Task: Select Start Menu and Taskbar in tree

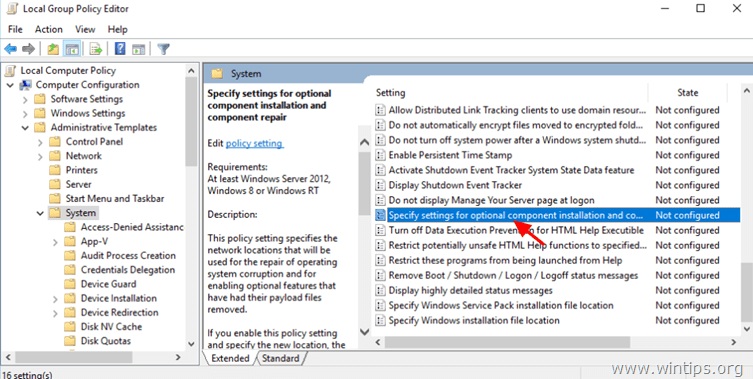Action: [115, 198]
